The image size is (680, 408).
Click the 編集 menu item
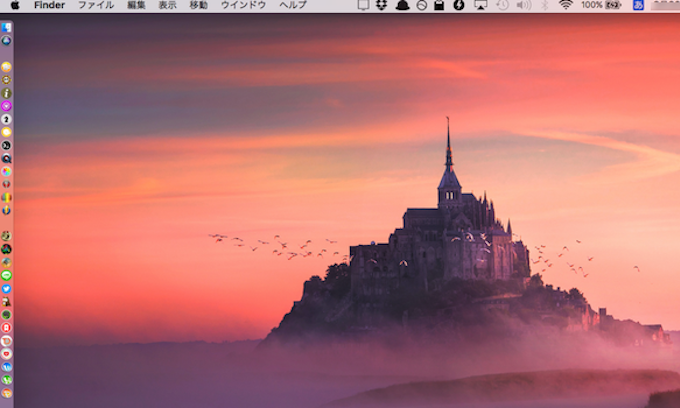pos(136,6)
